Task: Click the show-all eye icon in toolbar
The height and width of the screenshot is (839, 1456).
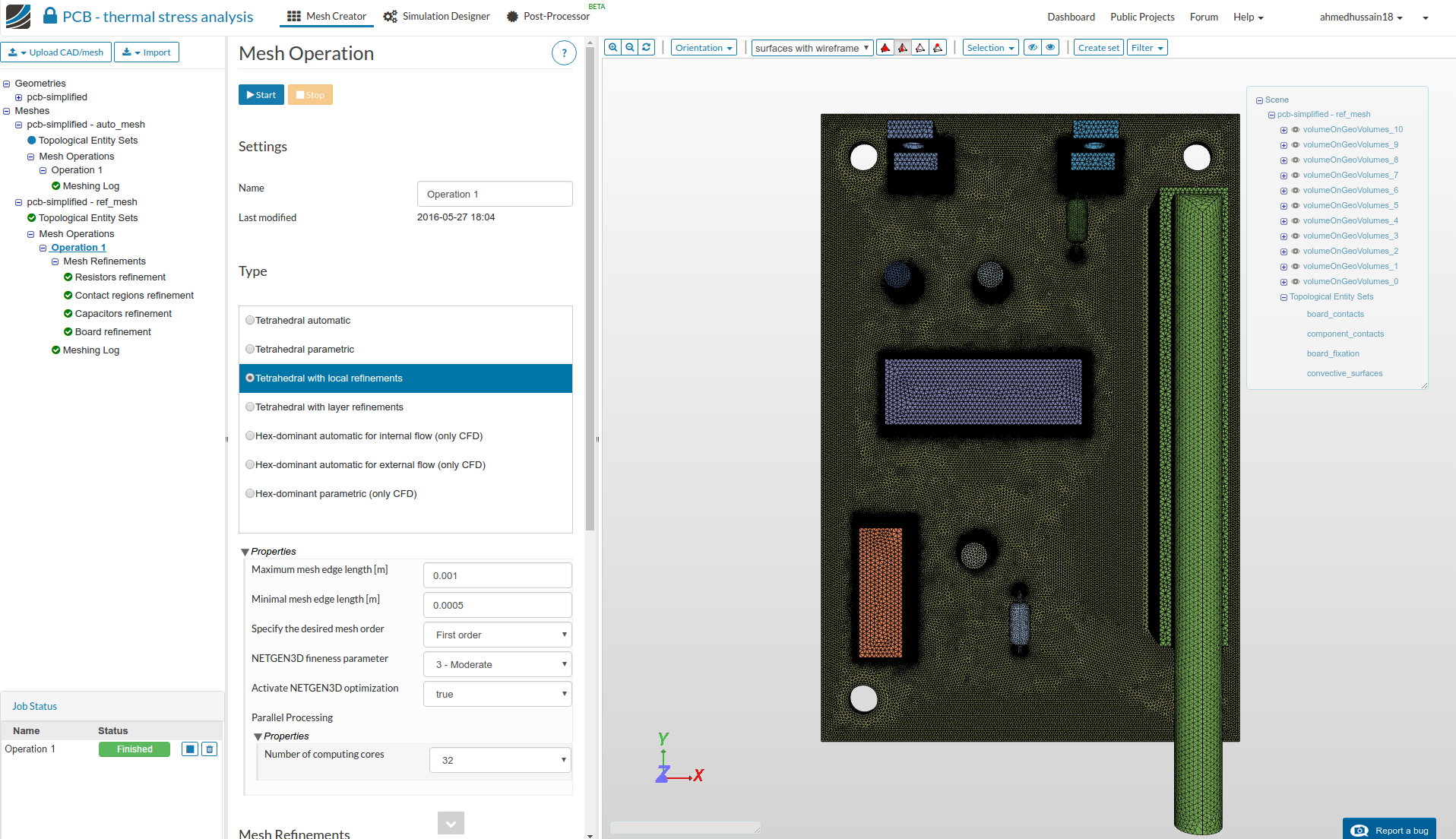Action: tap(1051, 48)
